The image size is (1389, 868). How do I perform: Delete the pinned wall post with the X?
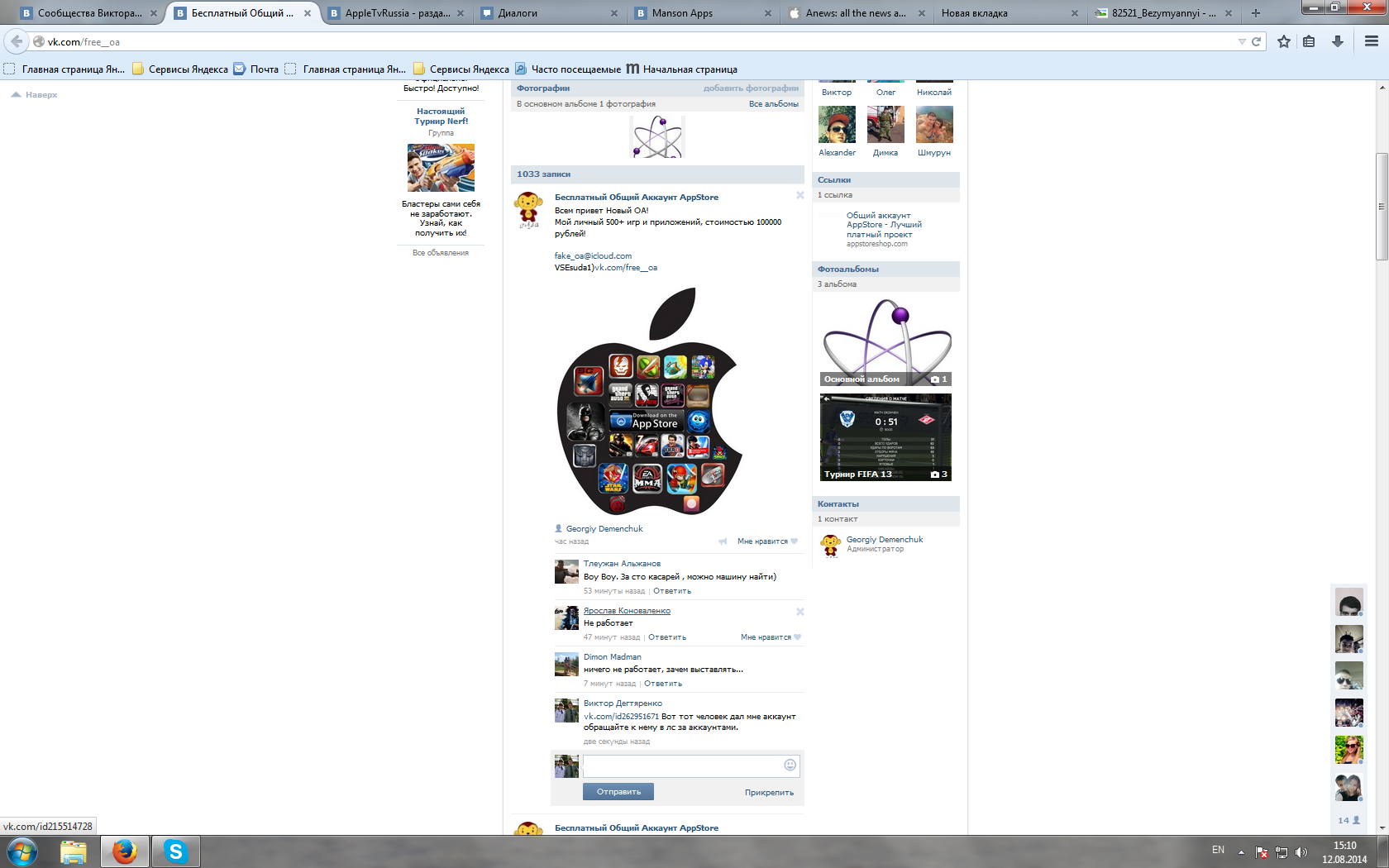click(x=800, y=196)
